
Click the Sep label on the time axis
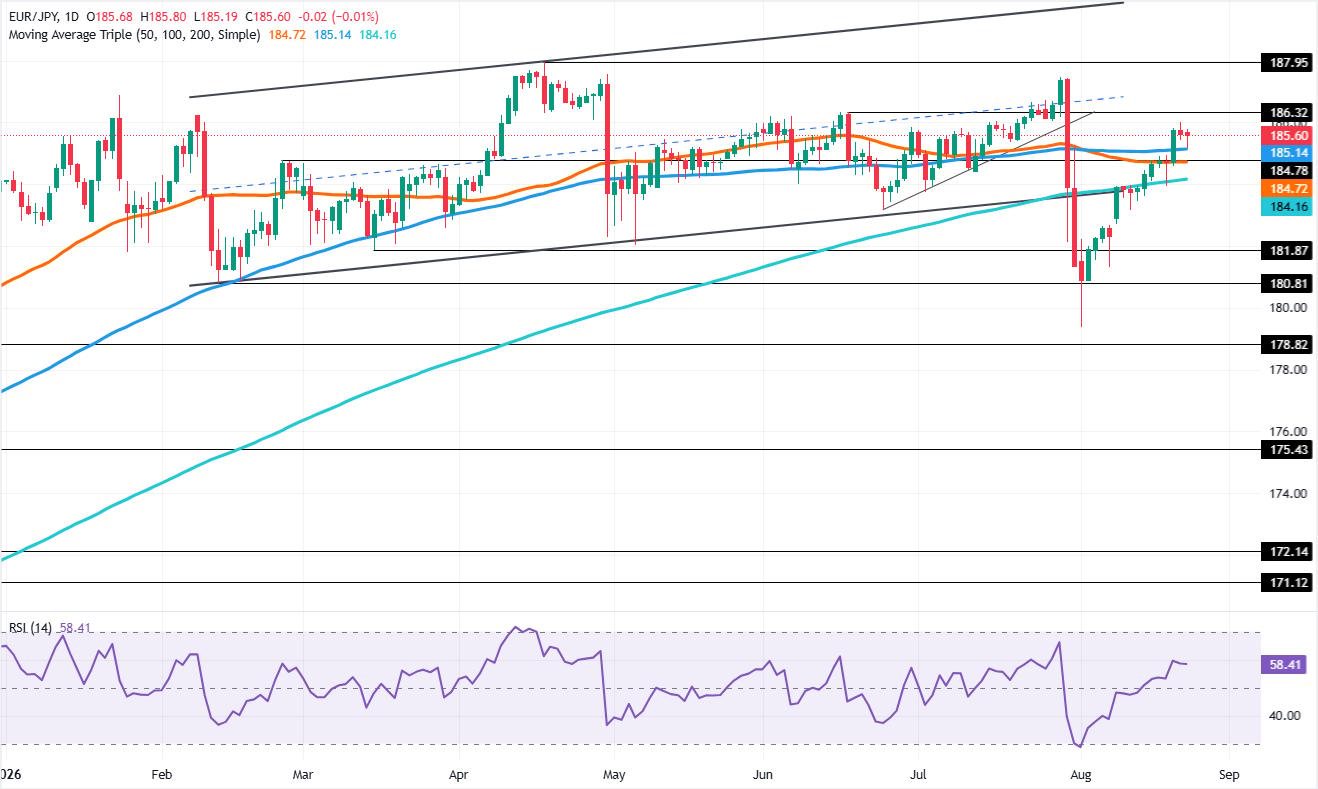pyautogui.click(x=1228, y=775)
